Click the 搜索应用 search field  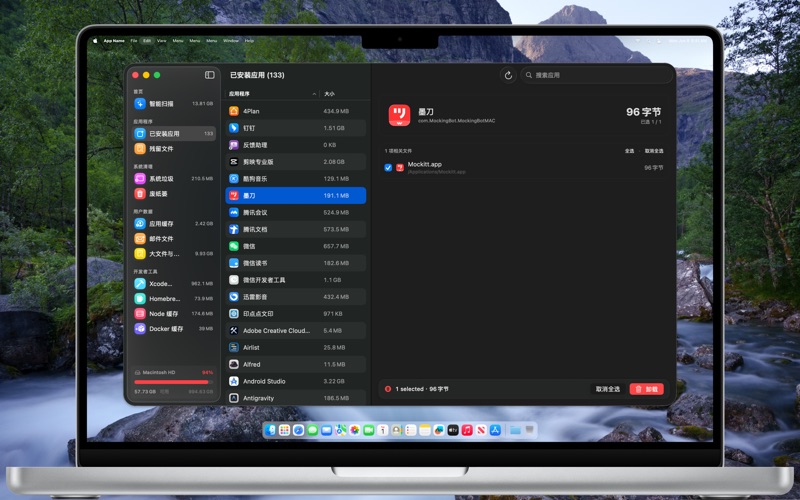596,75
